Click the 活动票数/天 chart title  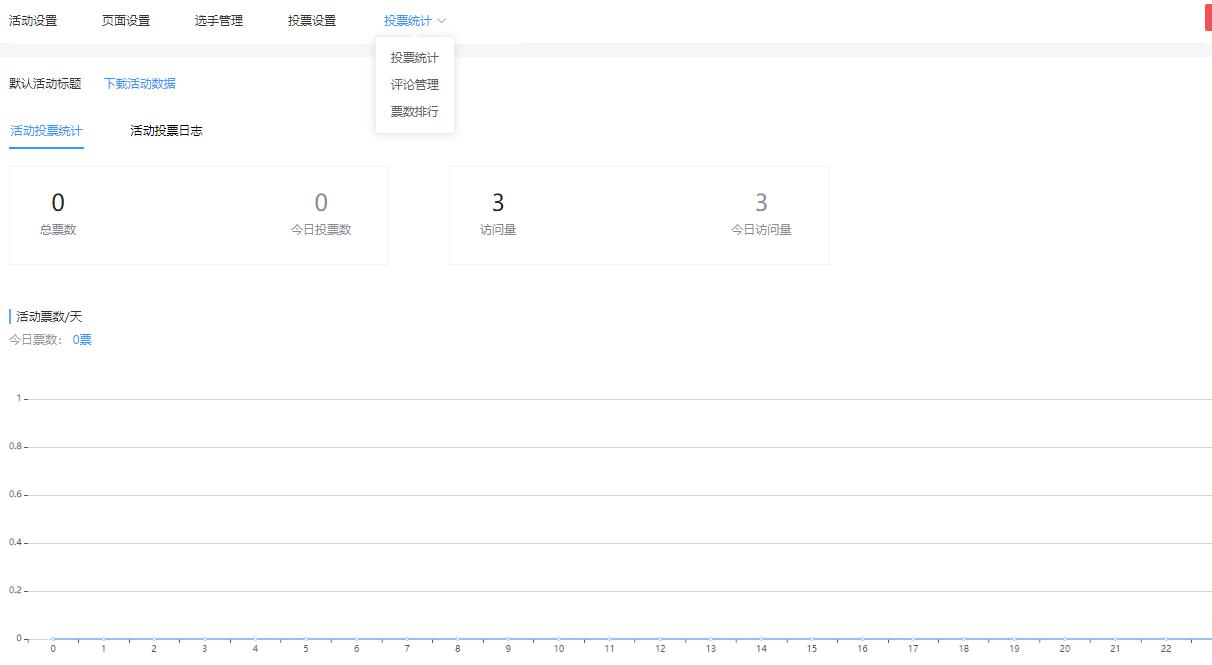click(x=50, y=314)
